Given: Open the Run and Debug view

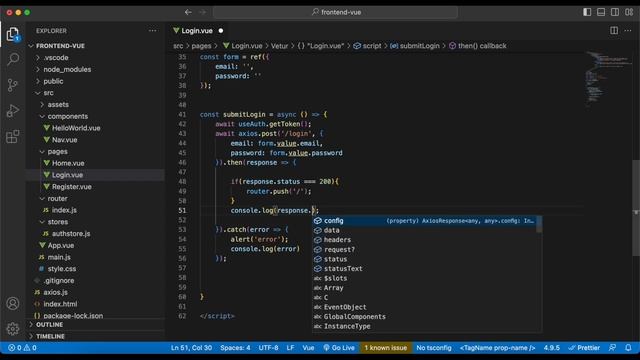Looking at the screenshot, I should (13, 111).
